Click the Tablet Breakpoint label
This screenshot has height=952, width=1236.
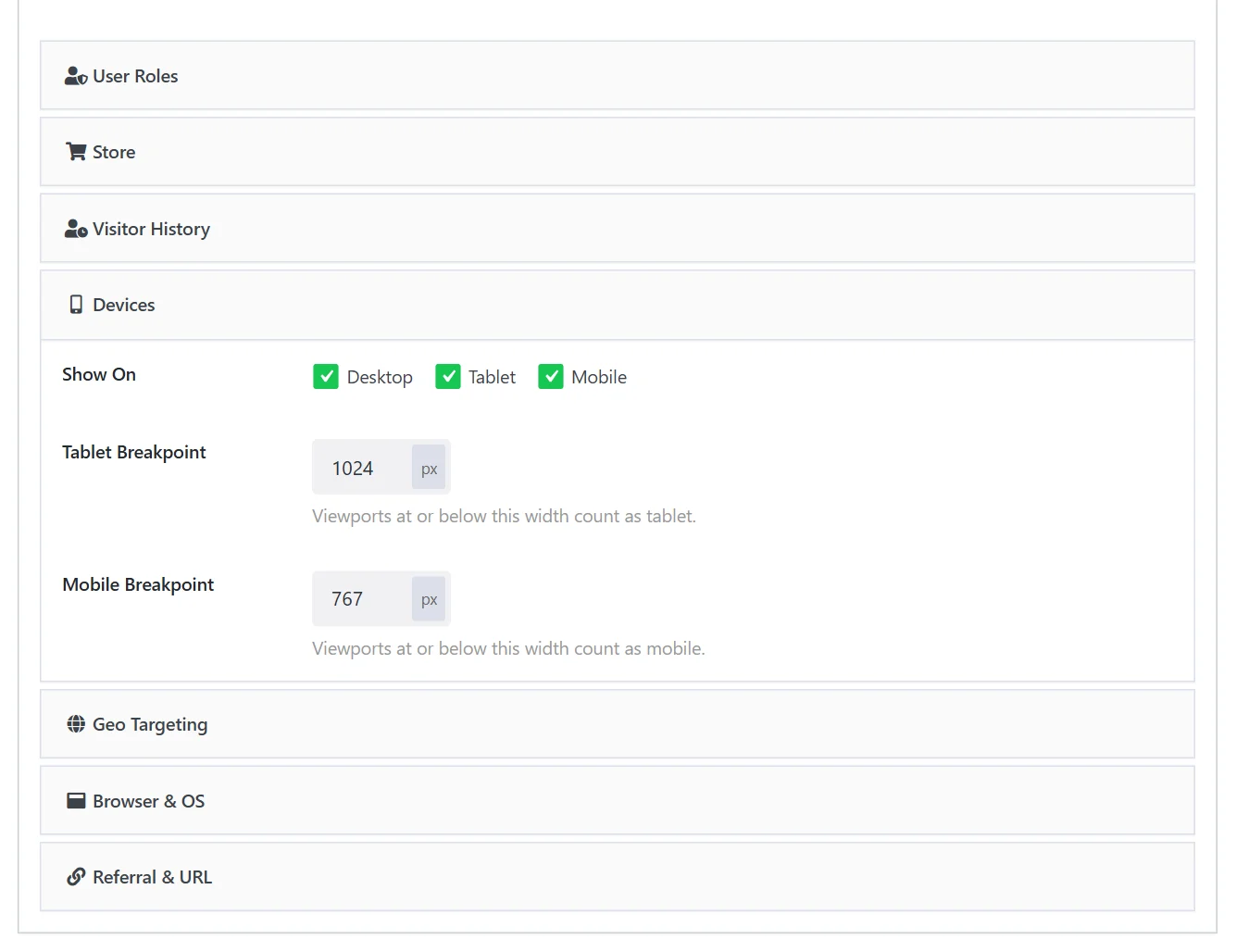(134, 452)
